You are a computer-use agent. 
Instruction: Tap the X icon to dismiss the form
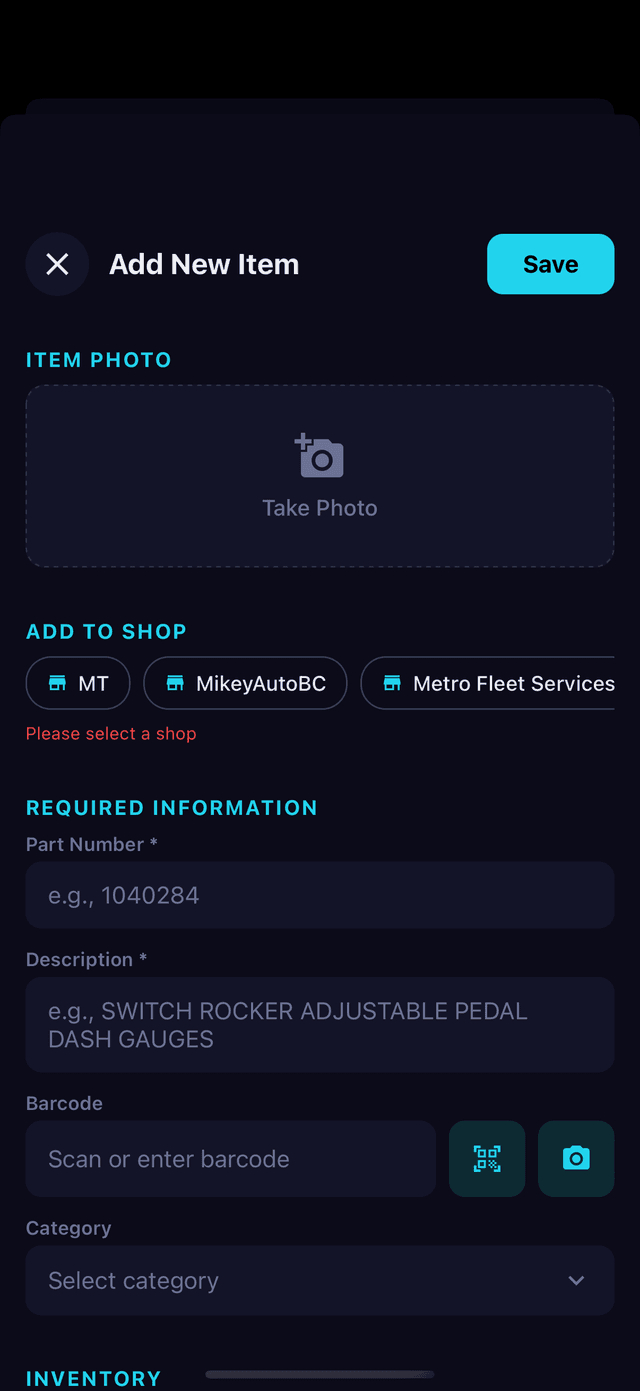coord(56,264)
